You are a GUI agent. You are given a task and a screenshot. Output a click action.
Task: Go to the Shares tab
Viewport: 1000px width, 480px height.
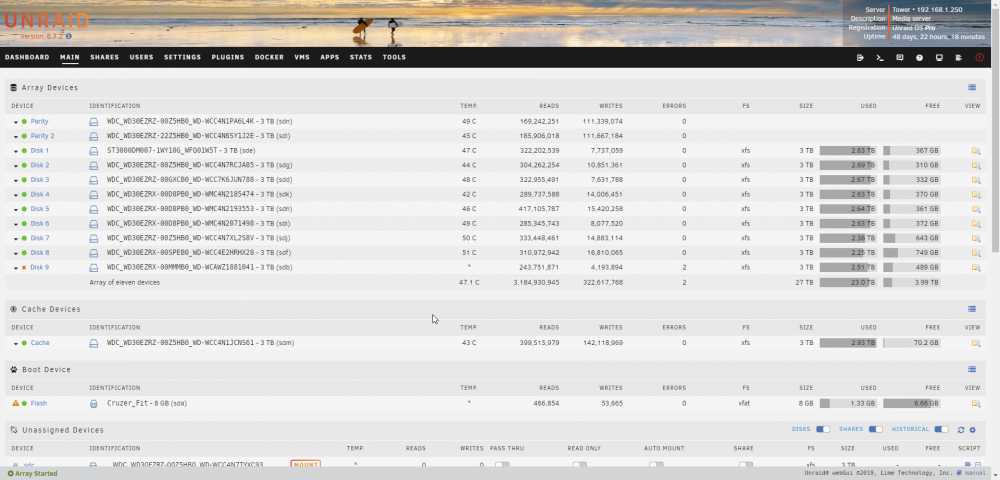point(105,57)
